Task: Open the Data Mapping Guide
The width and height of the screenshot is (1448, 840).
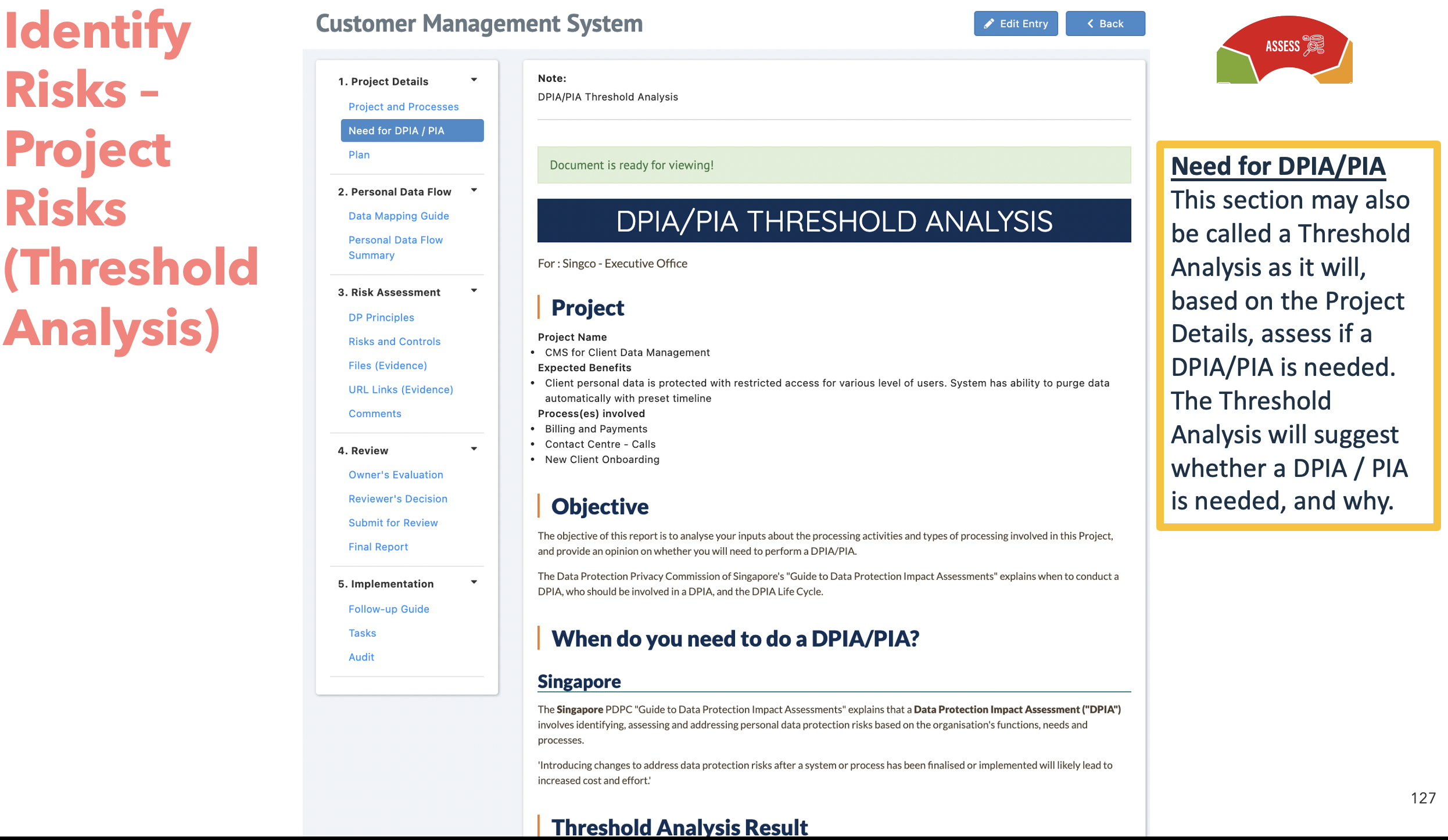Action: click(398, 216)
